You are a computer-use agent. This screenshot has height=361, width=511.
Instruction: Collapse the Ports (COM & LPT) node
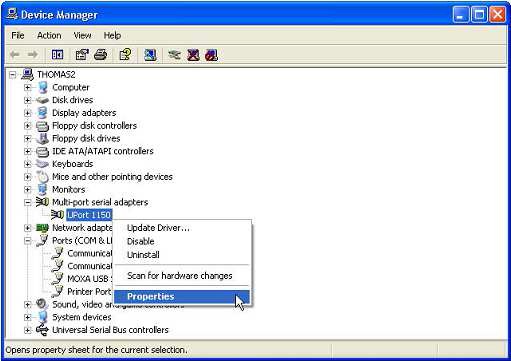(28, 241)
